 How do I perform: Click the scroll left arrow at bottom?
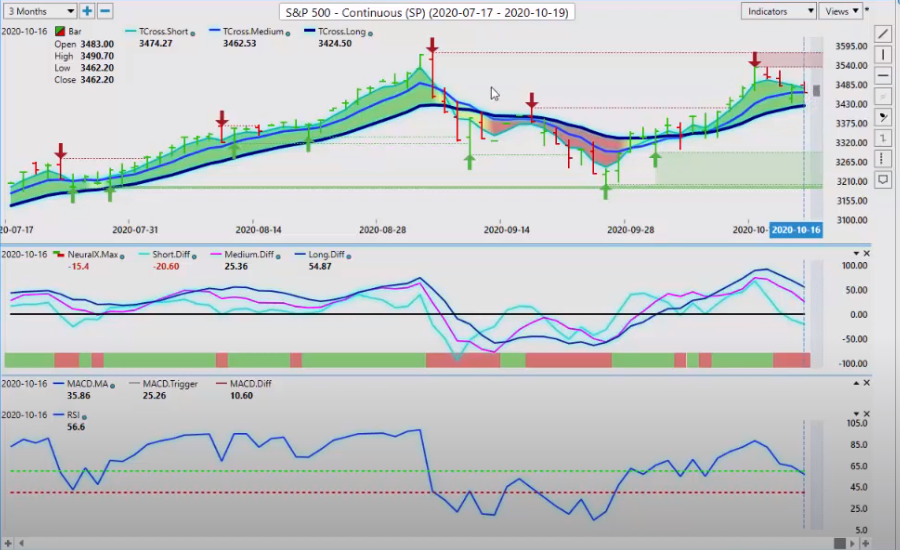[22, 543]
